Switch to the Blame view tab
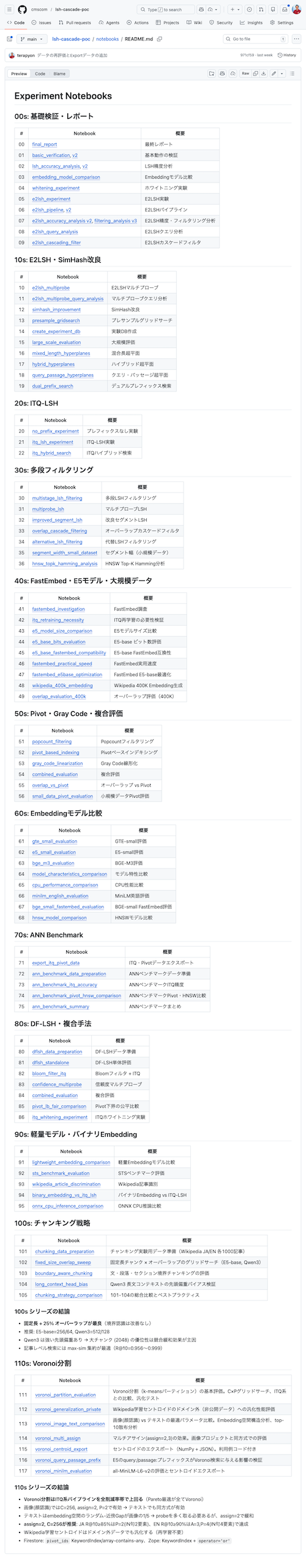Image resolution: width=306 pixels, height=1568 pixels. click(x=59, y=73)
